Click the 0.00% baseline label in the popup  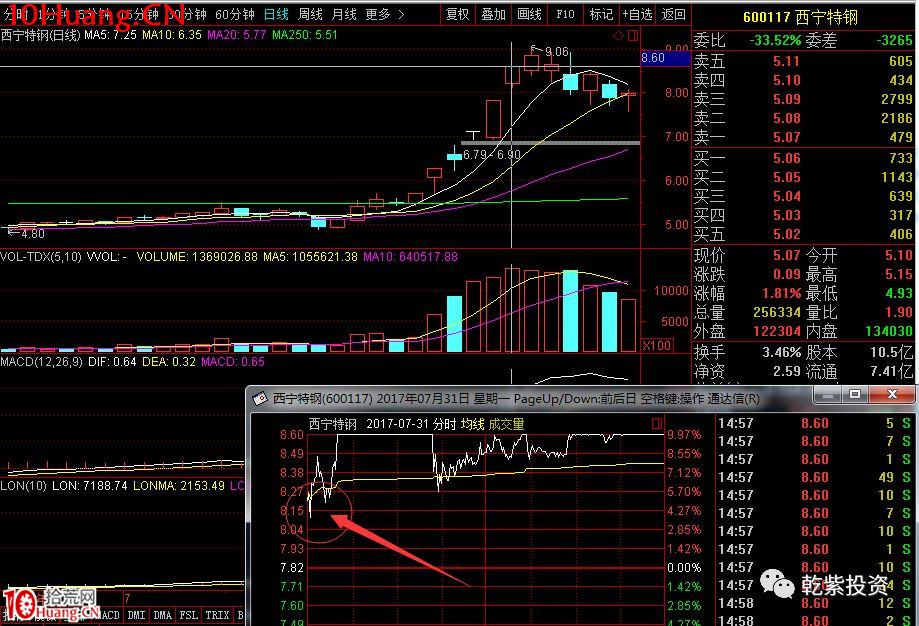684,567
